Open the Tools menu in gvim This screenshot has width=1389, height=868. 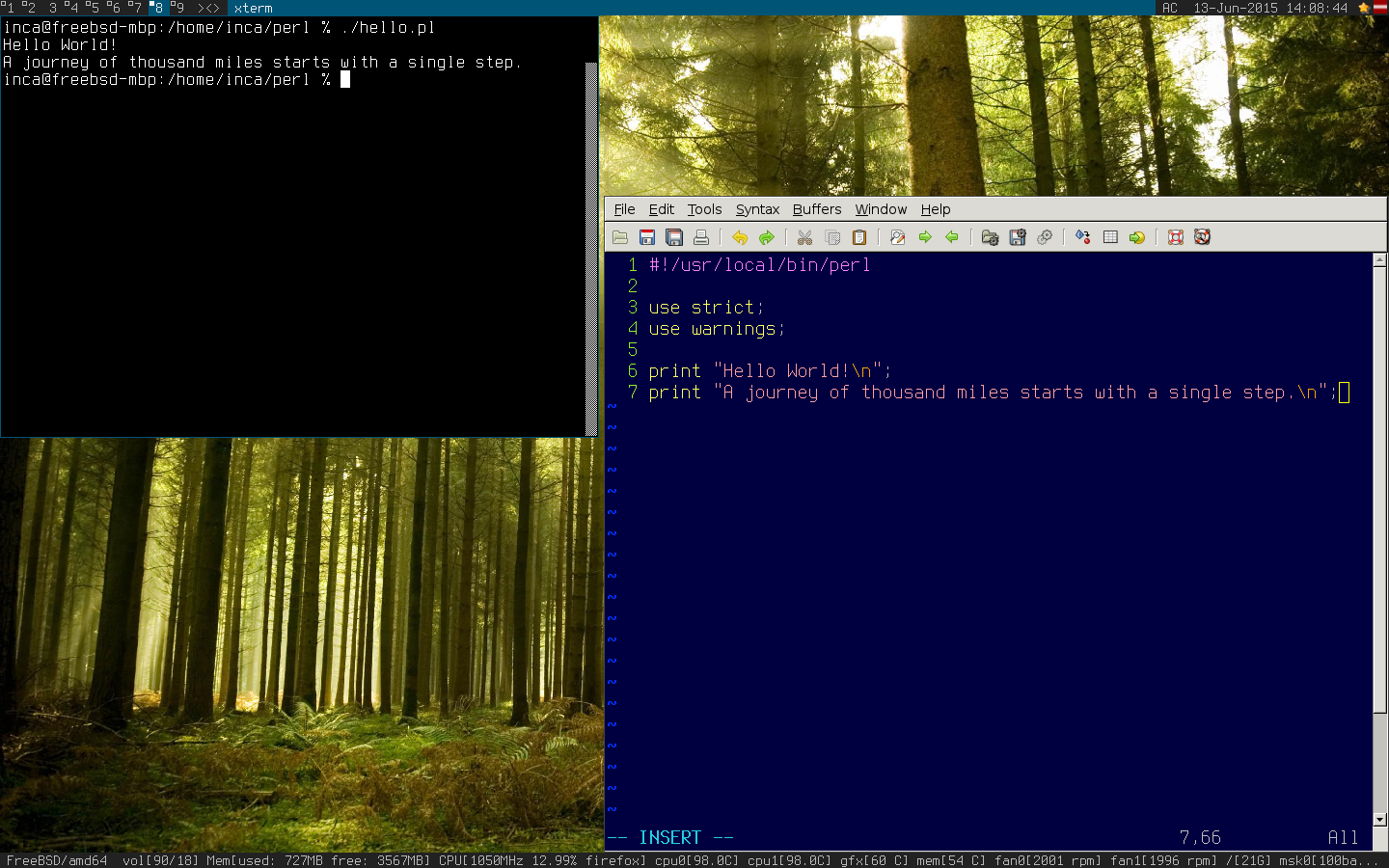pyautogui.click(x=704, y=209)
